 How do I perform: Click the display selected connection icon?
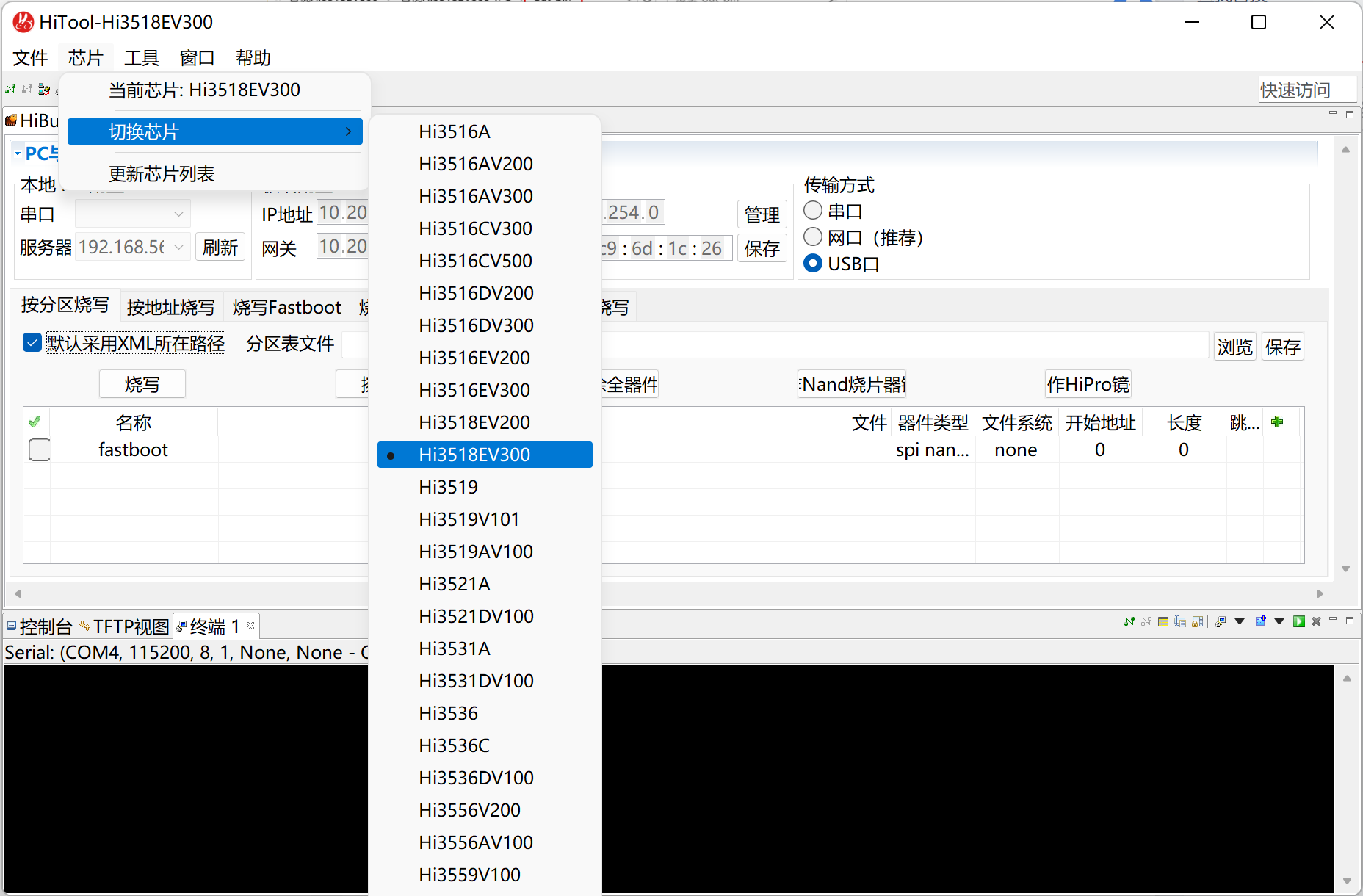point(1221,621)
